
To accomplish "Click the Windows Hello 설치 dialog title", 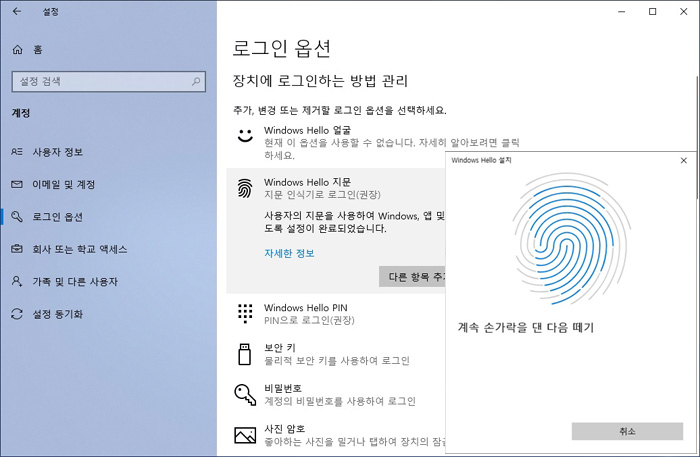I will (x=481, y=160).
